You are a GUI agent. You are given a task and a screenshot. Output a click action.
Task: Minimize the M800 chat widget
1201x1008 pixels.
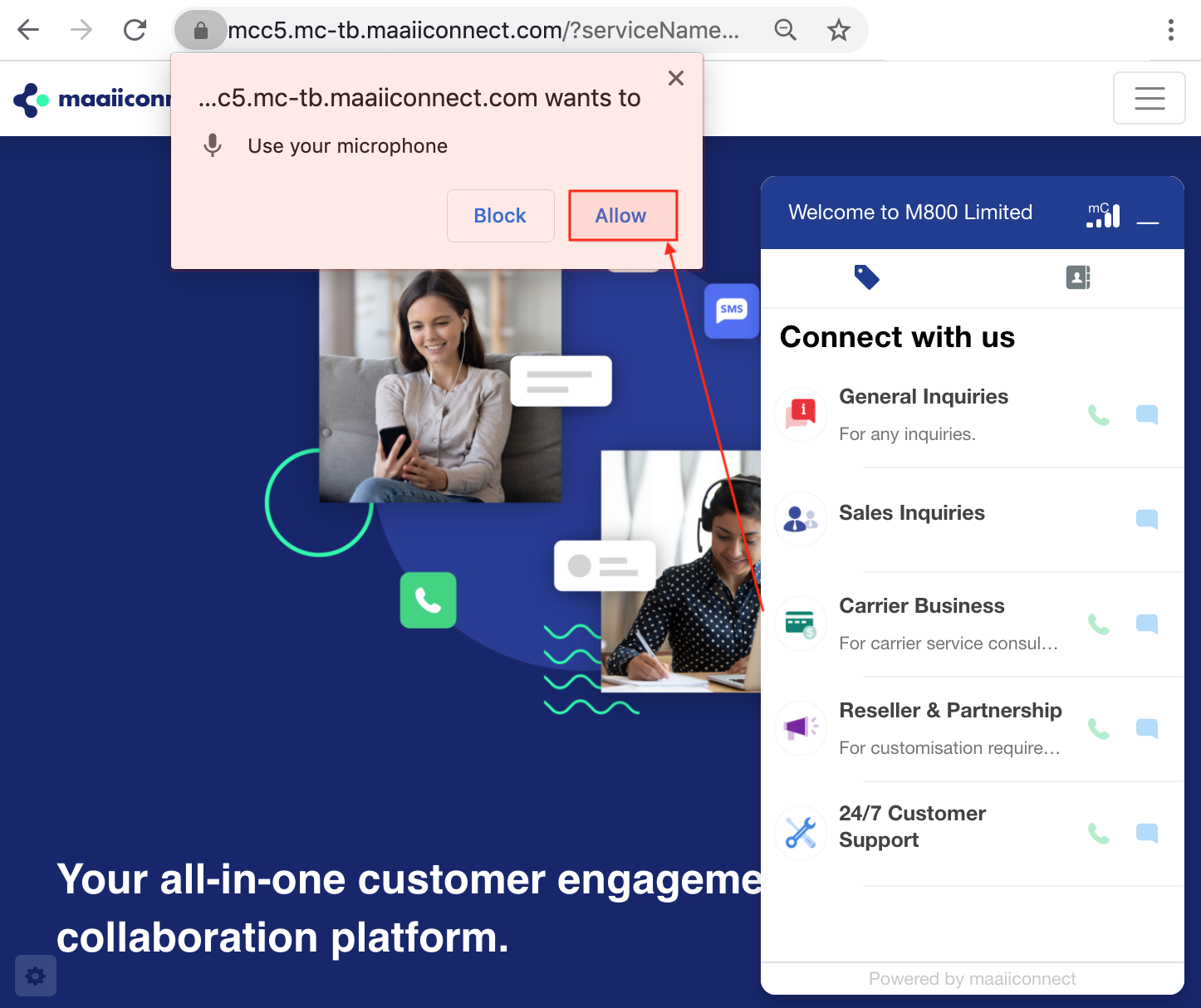[x=1148, y=223]
